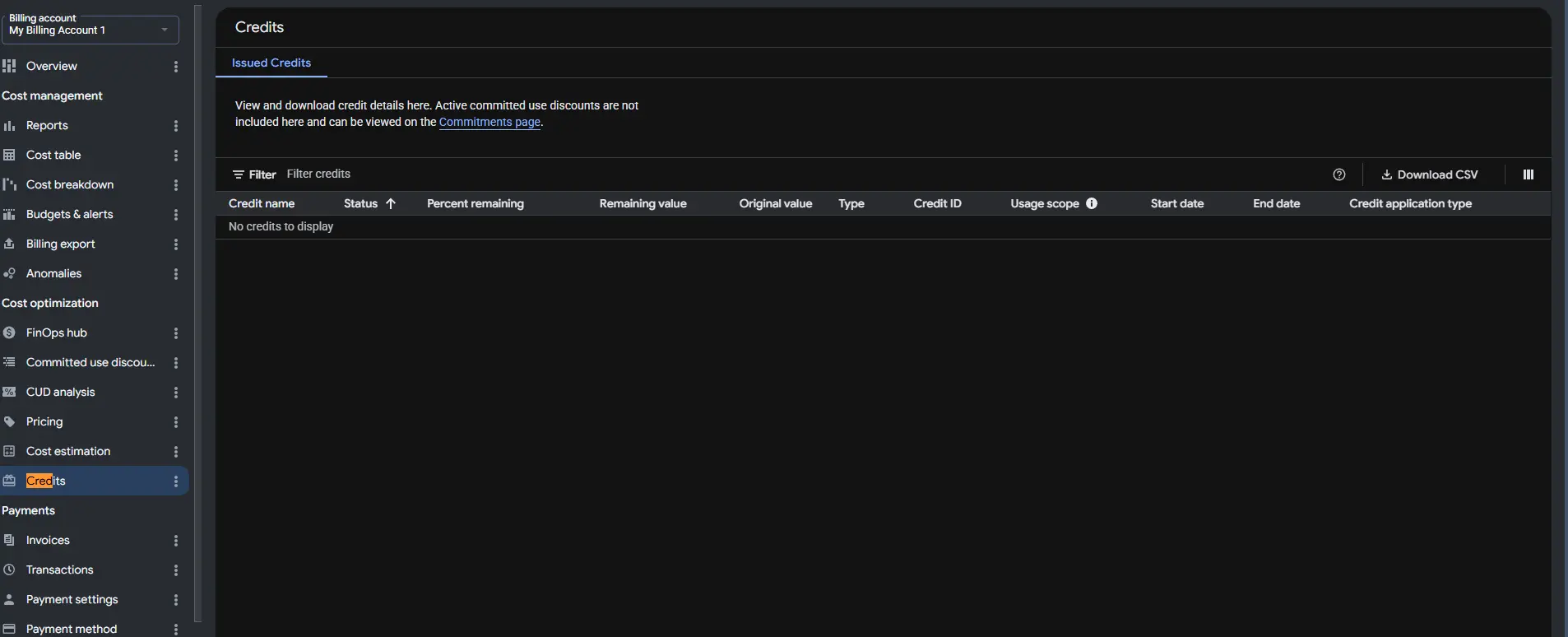1568x637 pixels.
Task: Click the Usage scope info icon
Action: point(1092,203)
